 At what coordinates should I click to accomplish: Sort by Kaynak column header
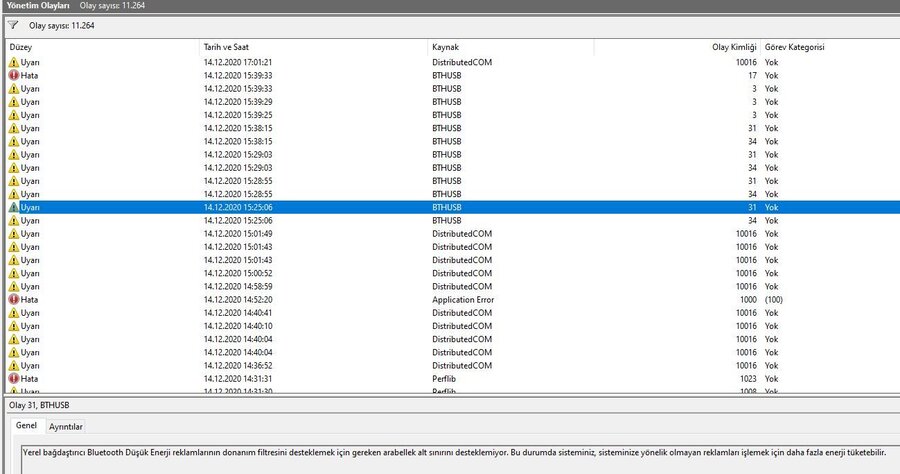point(445,47)
